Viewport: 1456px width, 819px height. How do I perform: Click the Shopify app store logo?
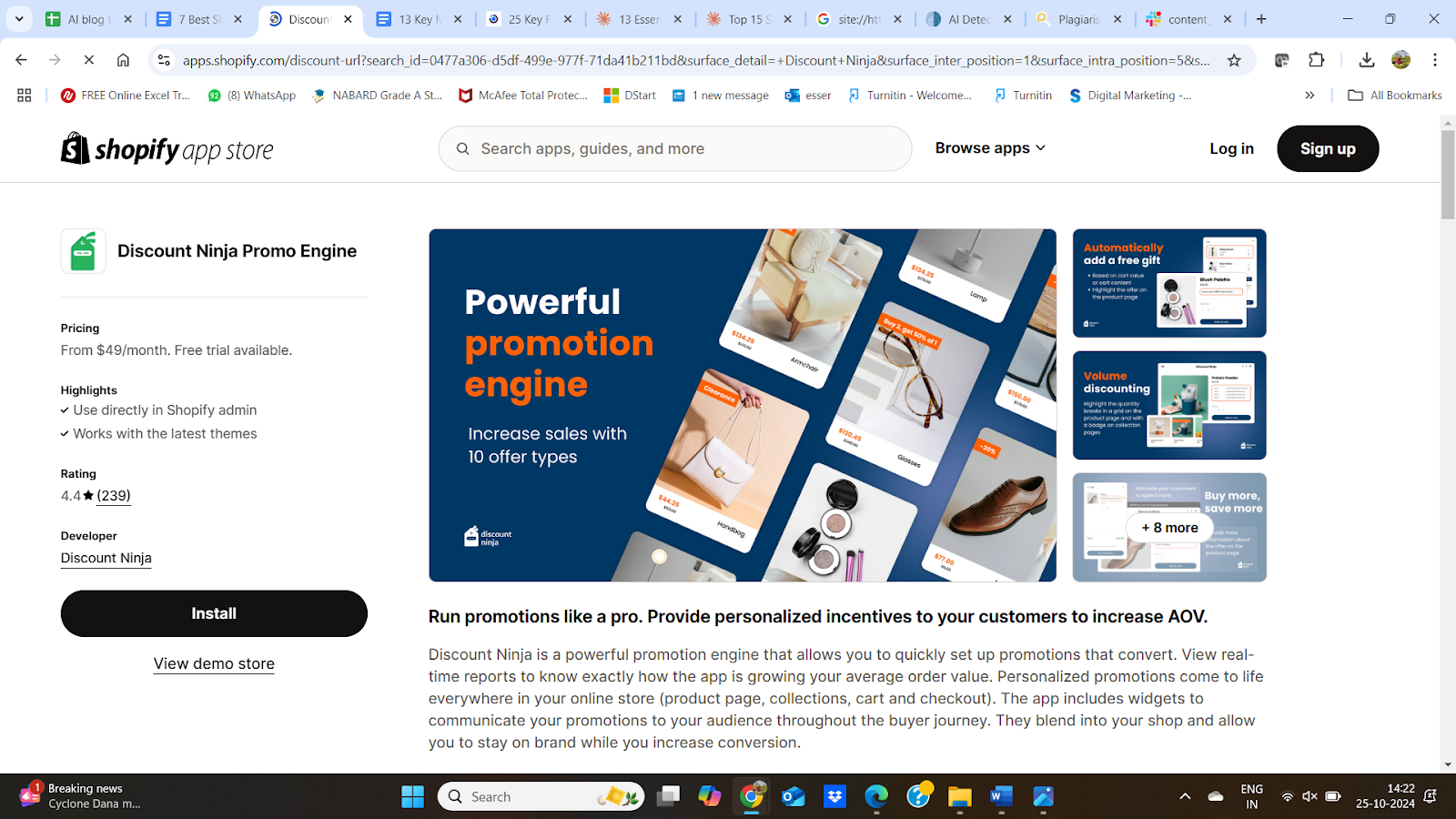(167, 148)
